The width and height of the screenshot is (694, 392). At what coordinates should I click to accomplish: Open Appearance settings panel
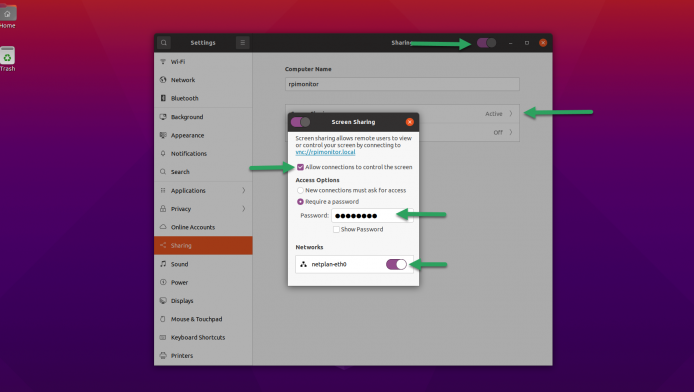203,135
